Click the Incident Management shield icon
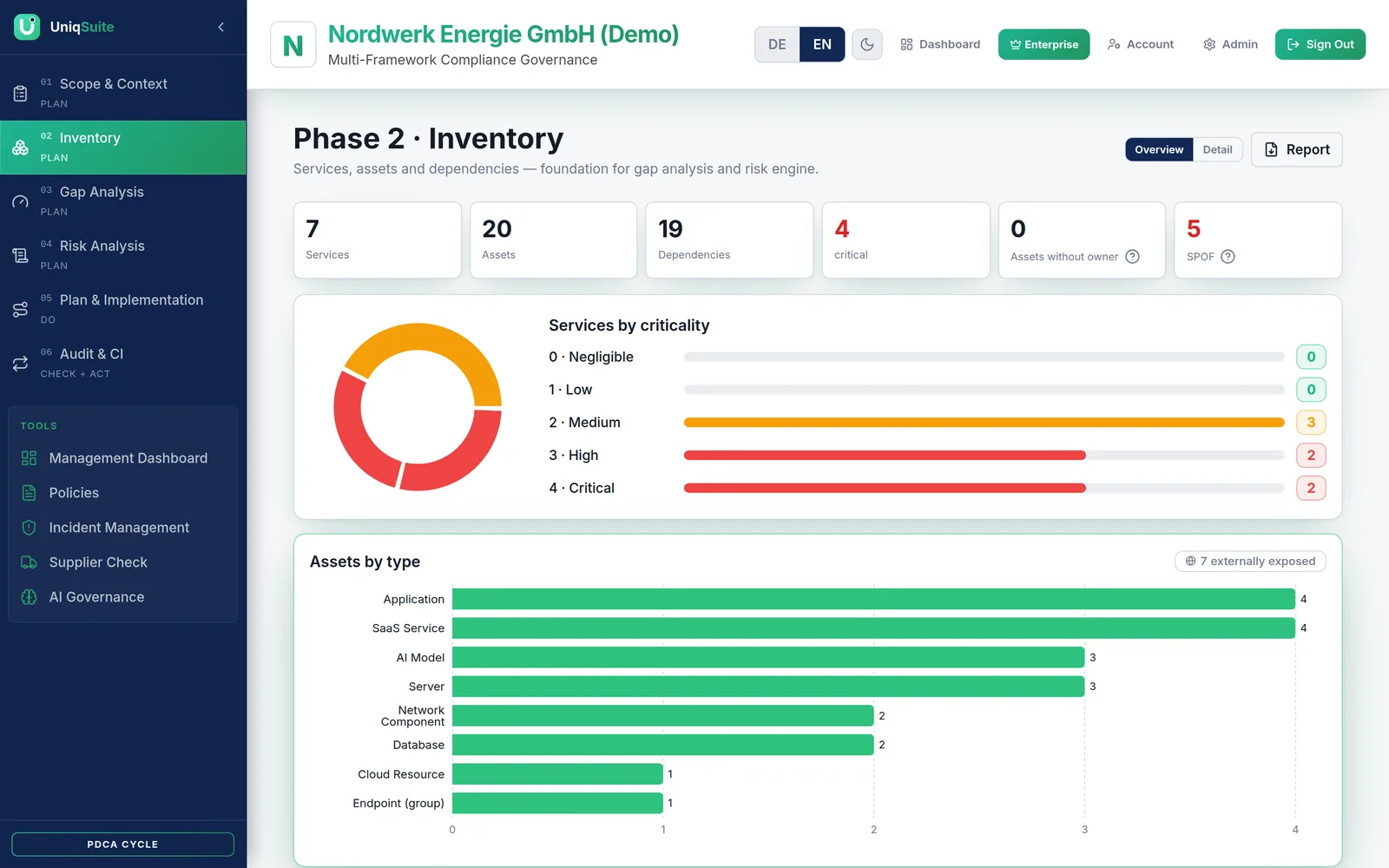The height and width of the screenshot is (868, 1389). (29, 528)
